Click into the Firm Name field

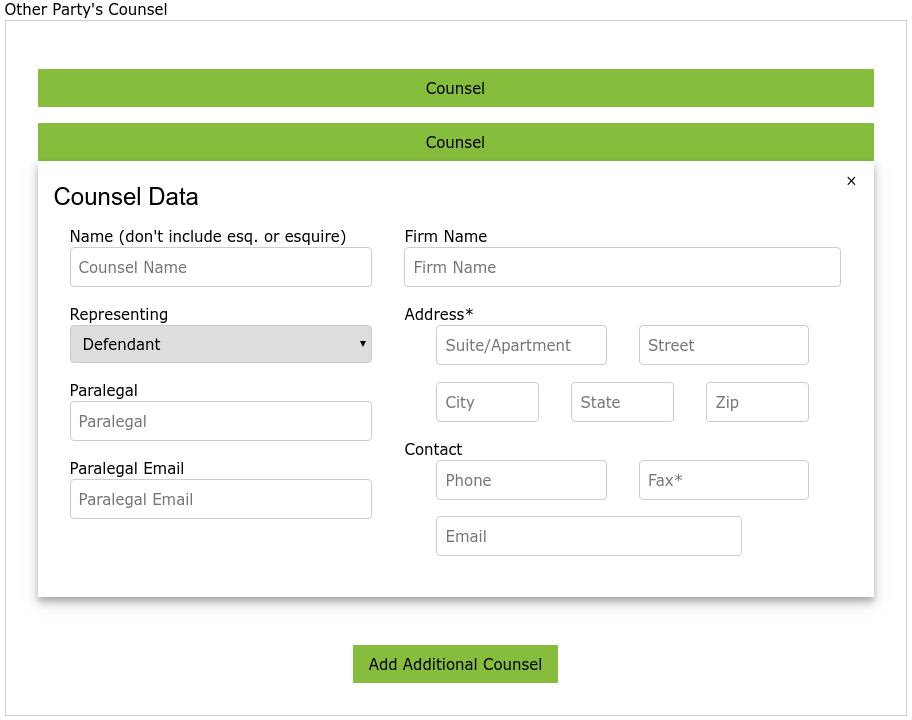click(622, 267)
